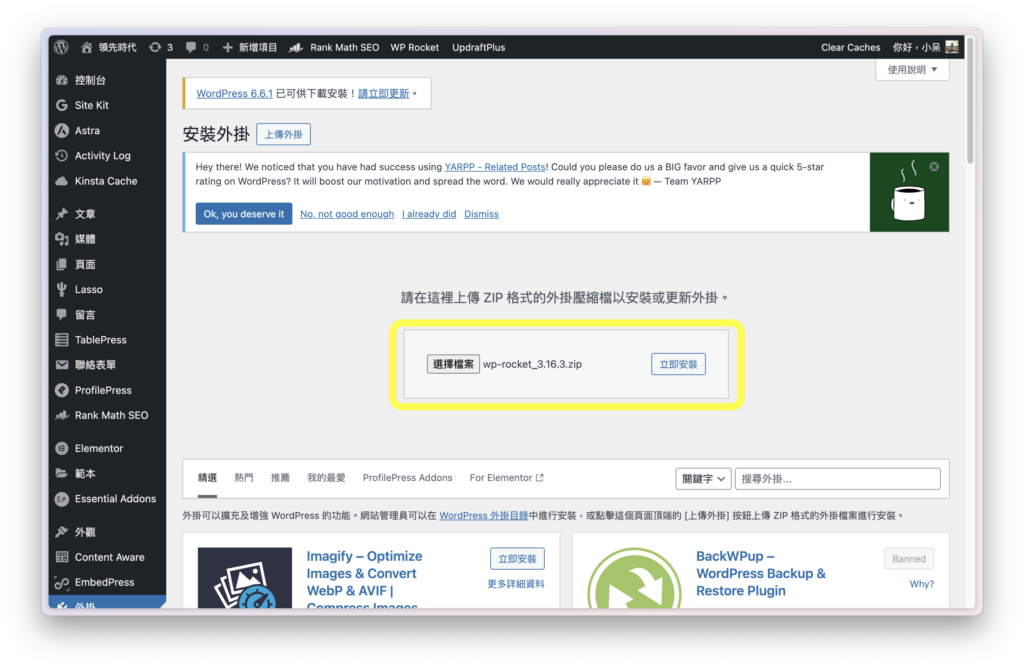
Task: Open ProfilePress icon in sidebar
Action: tap(62, 390)
